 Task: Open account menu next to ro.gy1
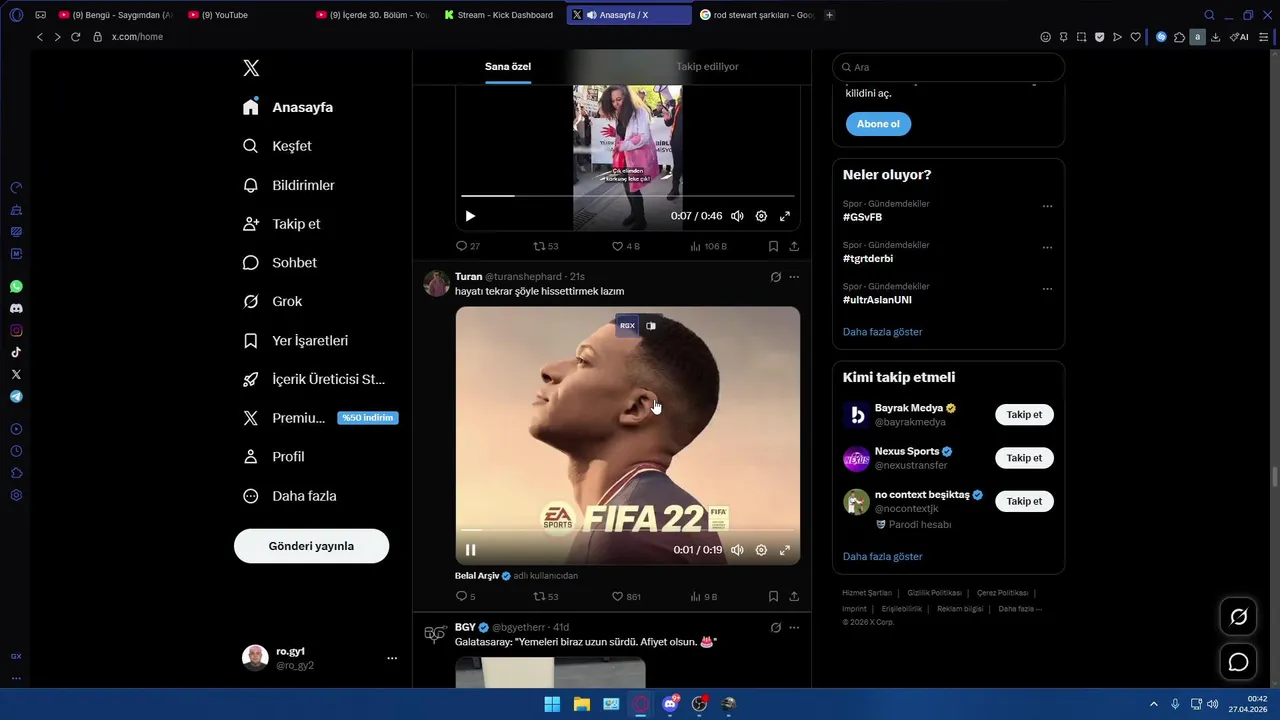[392, 658]
